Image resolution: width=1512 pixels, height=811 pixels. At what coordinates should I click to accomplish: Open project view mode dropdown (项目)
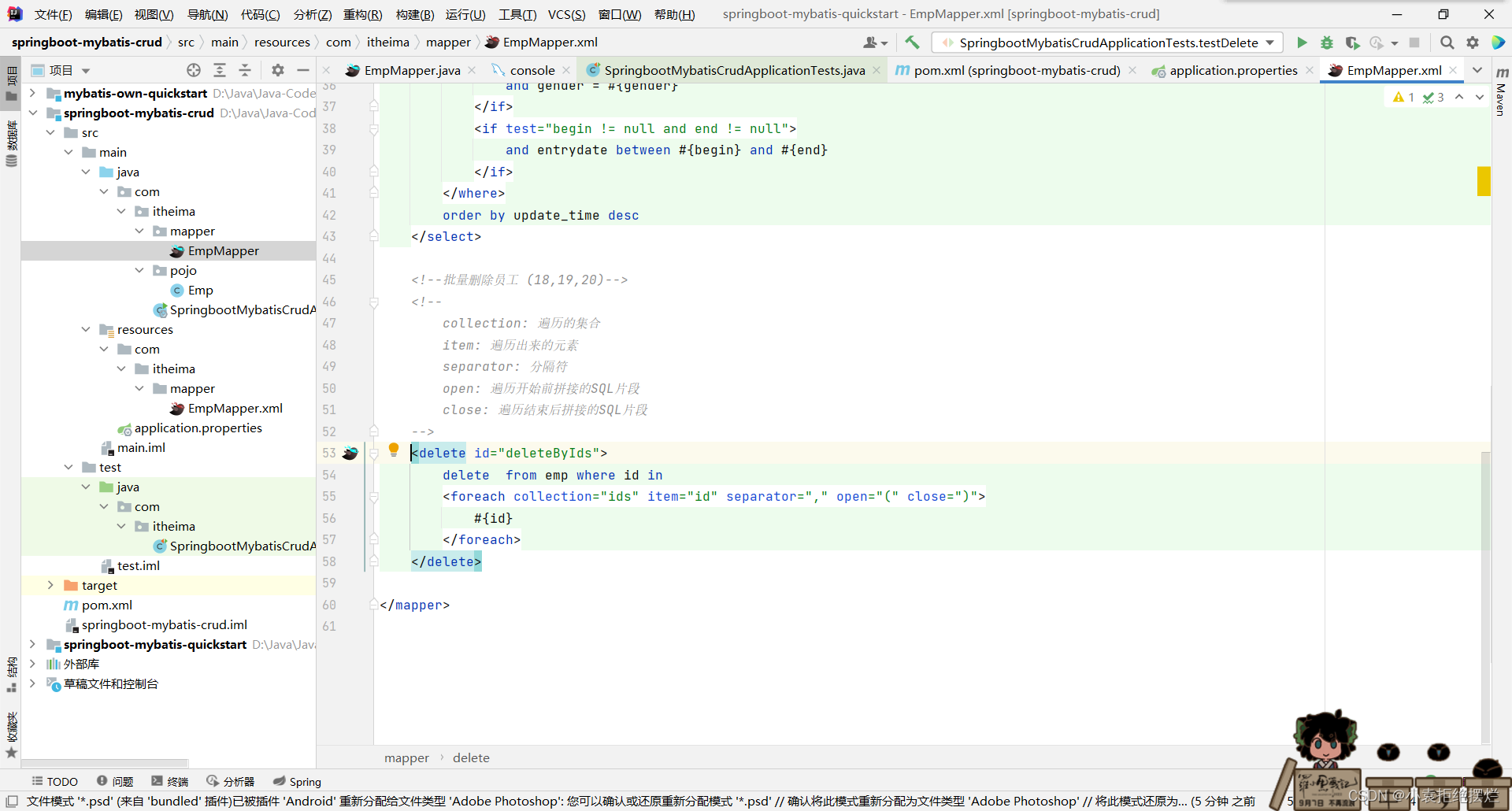(x=61, y=70)
